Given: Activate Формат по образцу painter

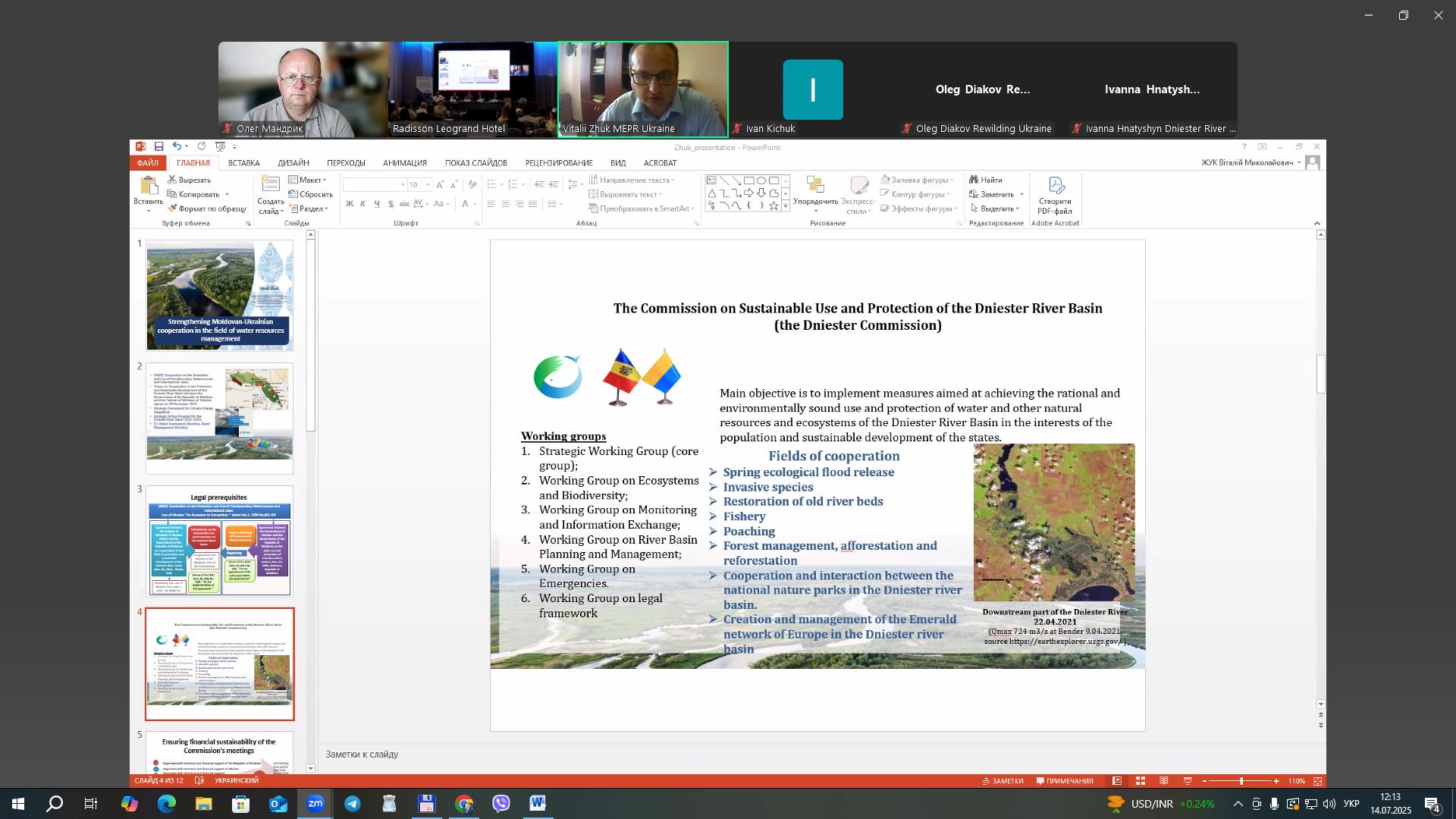Looking at the screenshot, I should pyautogui.click(x=207, y=209).
